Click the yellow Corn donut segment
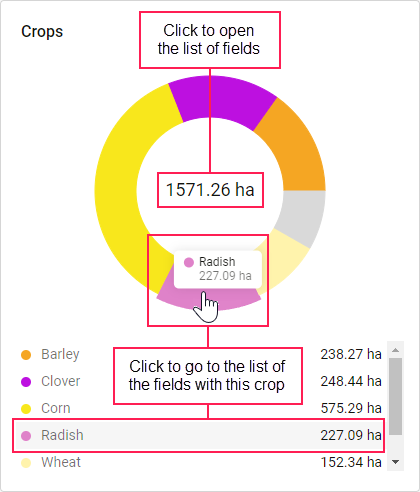 122,187
